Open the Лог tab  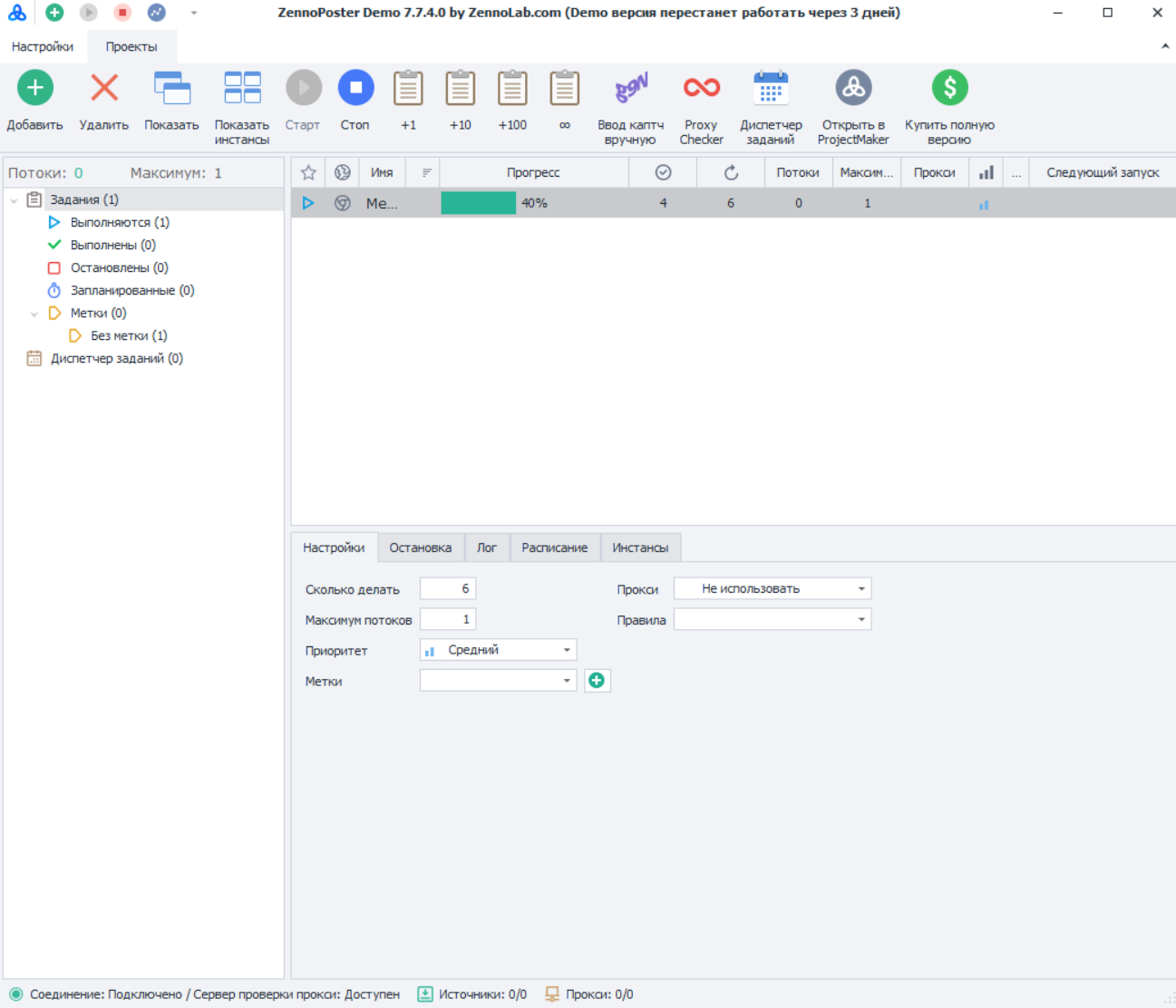point(487,548)
